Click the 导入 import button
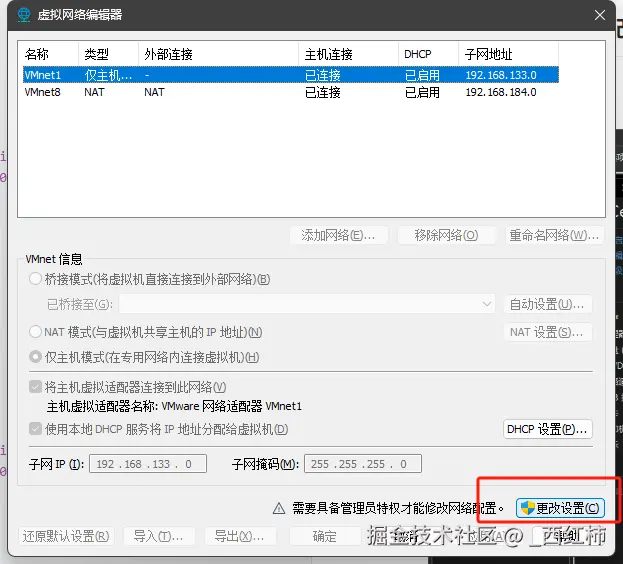Image resolution: width=623 pixels, height=564 pixels. 159,536
